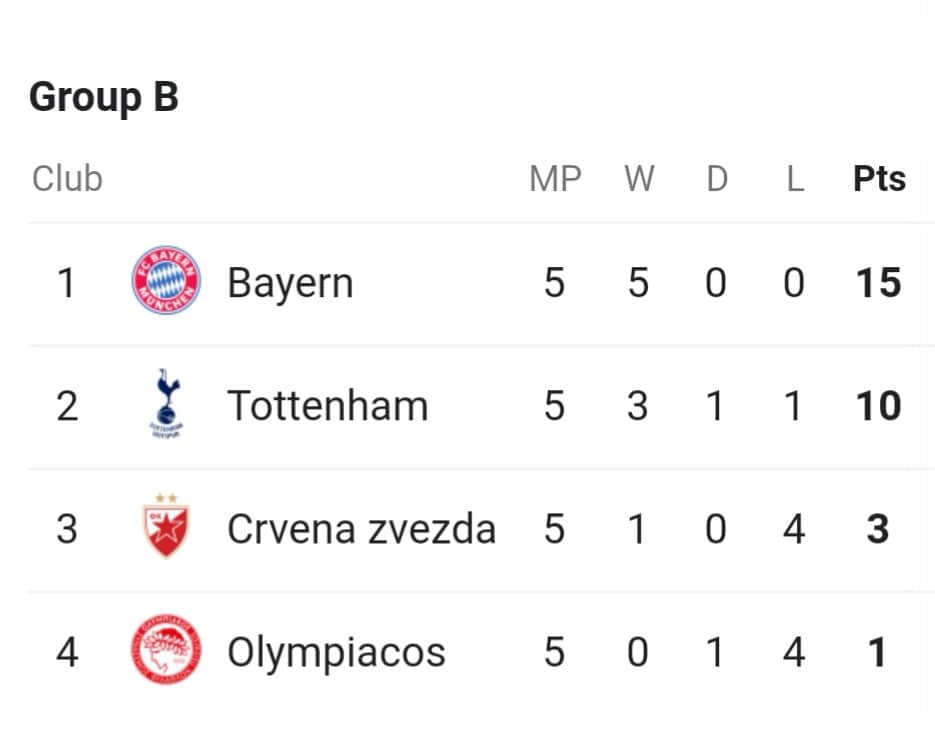Open the Bayern team name link
Viewport: 935px width, 741px height.
290,283
